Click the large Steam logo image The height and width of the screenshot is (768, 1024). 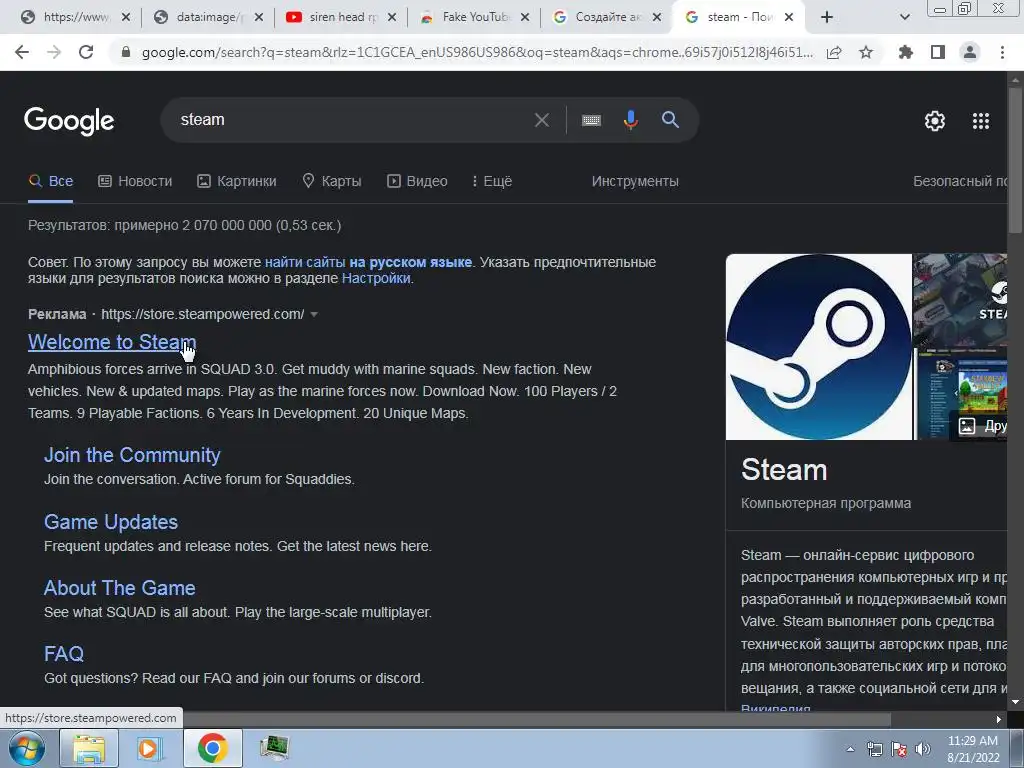click(818, 347)
